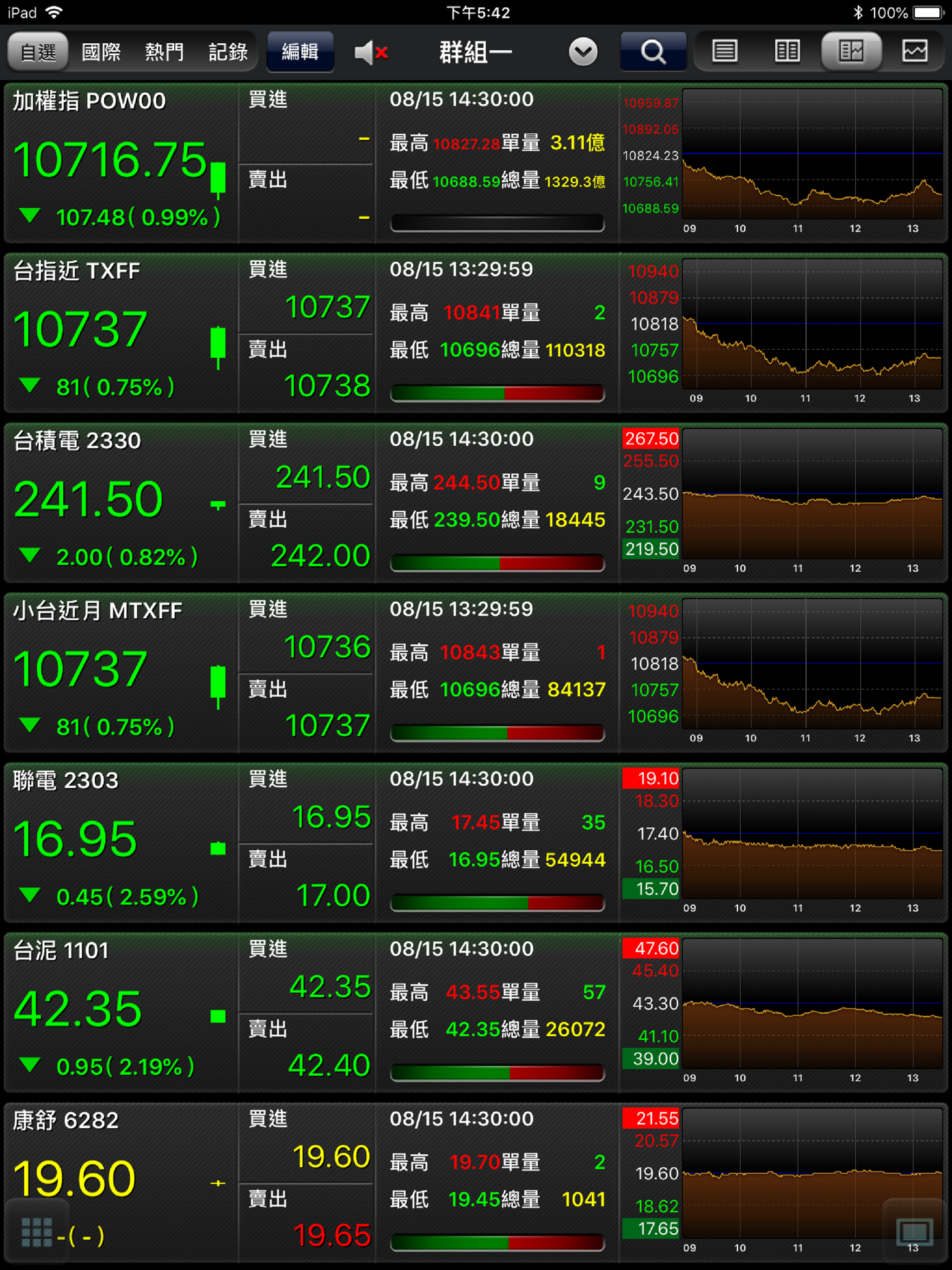The height and width of the screenshot is (1270, 952).
Task: Toggle the muted speaker sound icon
Action: pos(371,52)
